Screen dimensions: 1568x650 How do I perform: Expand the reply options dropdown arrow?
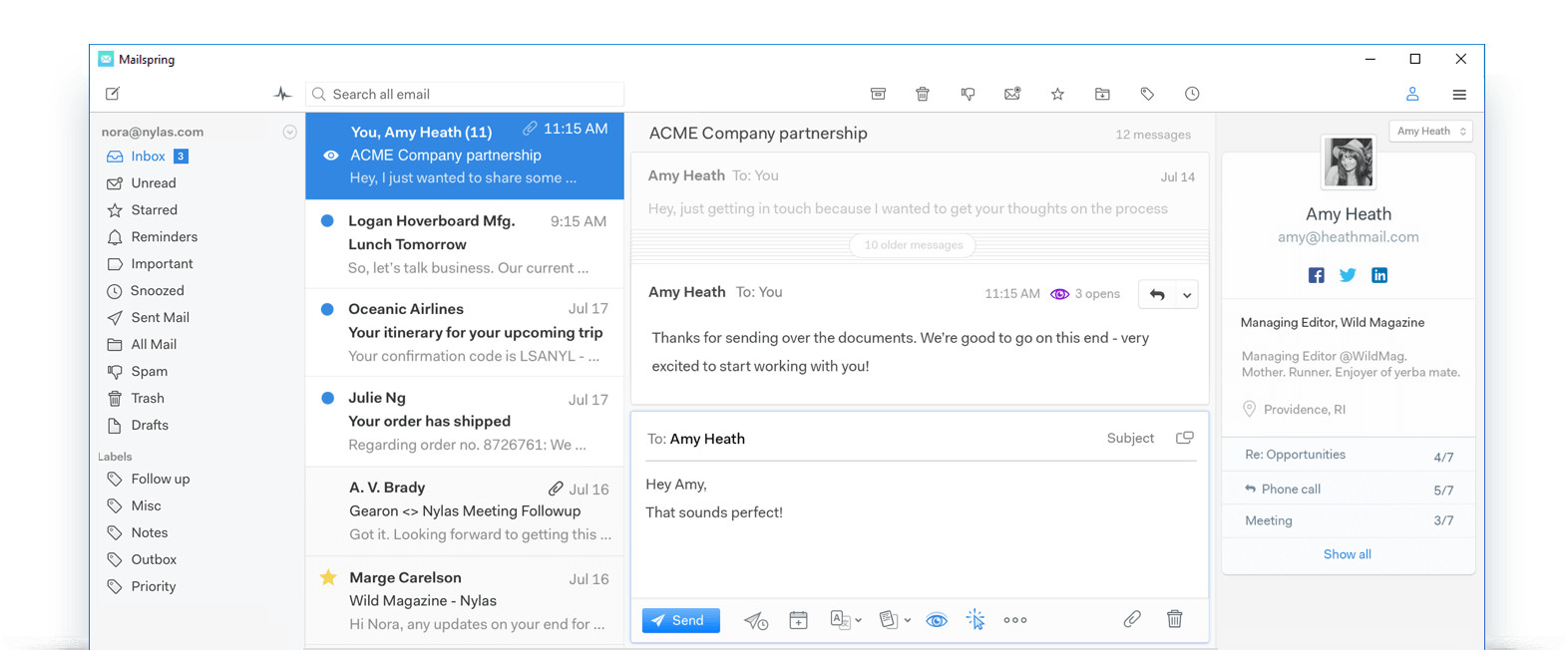point(1187,295)
